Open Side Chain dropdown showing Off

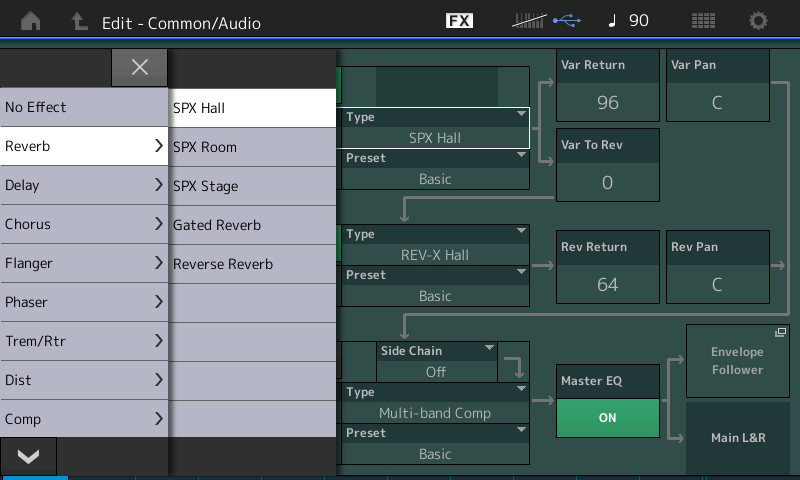click(437, 362)
